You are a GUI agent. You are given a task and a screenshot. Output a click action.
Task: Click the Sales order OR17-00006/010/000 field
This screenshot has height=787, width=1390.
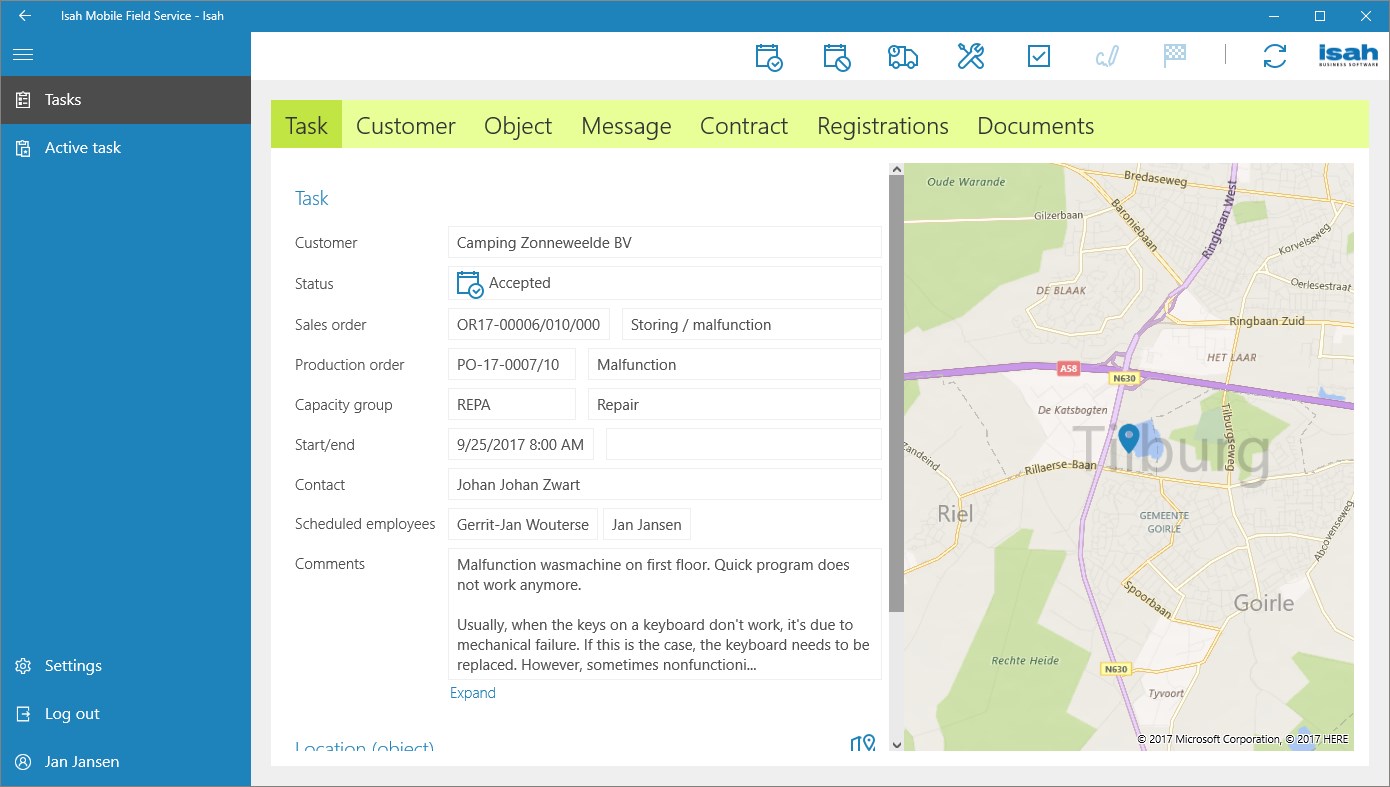528,324
